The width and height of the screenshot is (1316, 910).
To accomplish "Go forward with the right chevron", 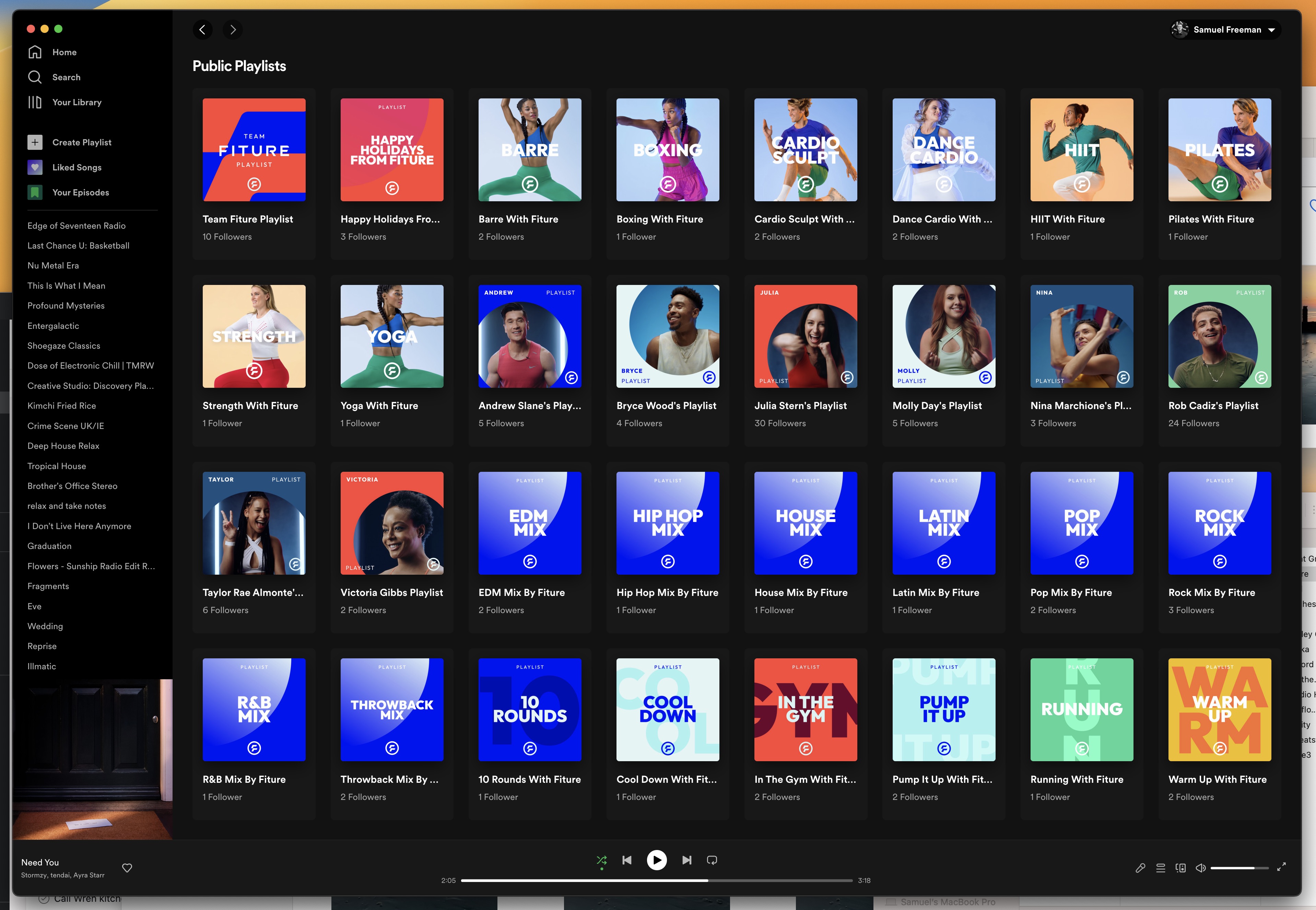I will tap(233, 29).
